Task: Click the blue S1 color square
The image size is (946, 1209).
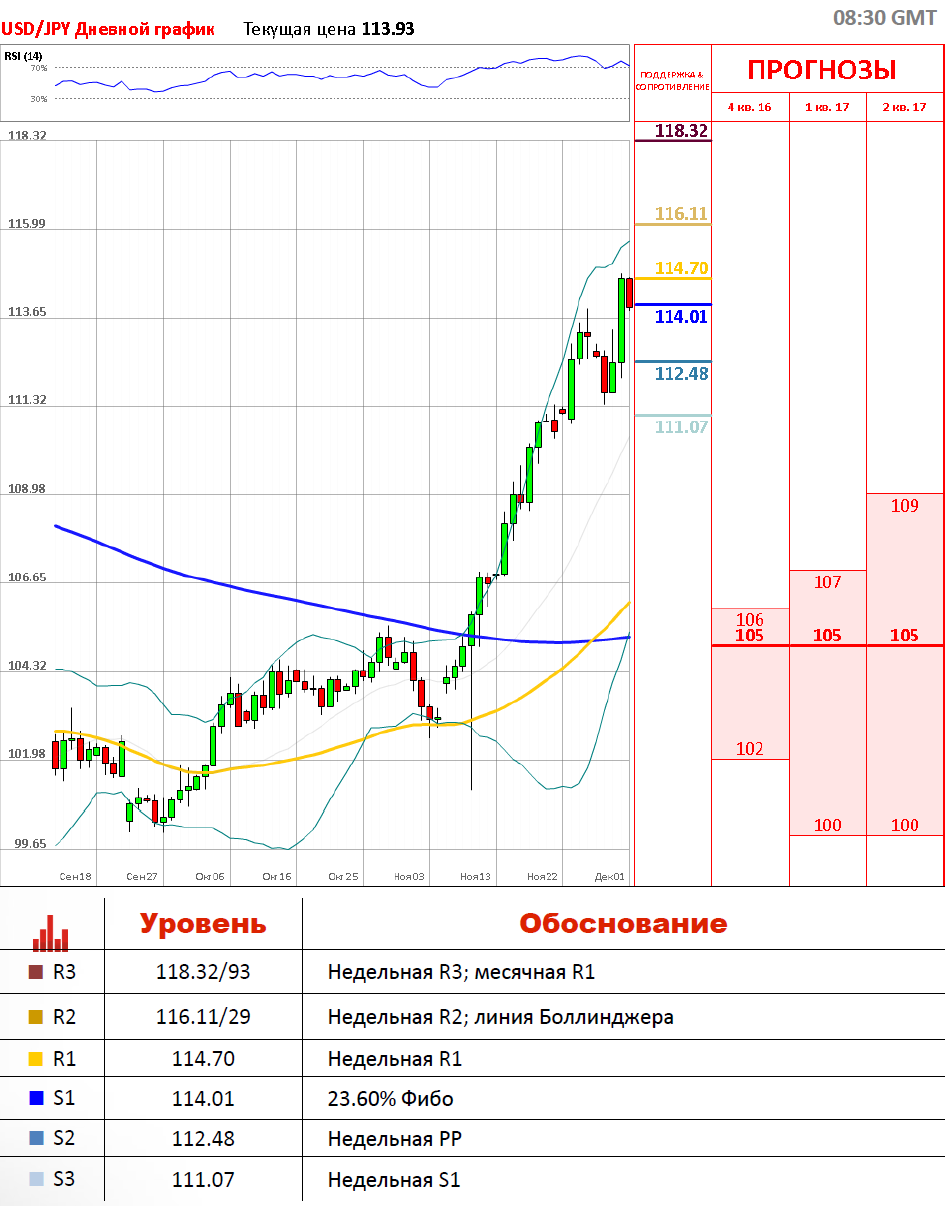Action: point(36,1099)
